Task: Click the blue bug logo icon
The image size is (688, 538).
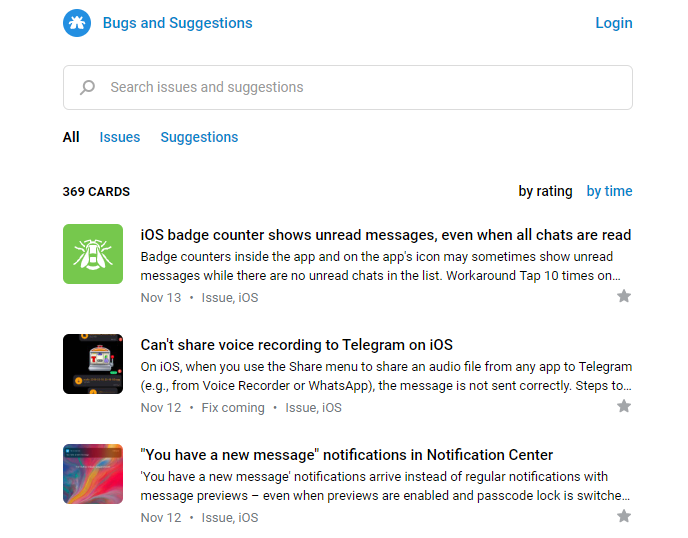Action: coord(77,23)
